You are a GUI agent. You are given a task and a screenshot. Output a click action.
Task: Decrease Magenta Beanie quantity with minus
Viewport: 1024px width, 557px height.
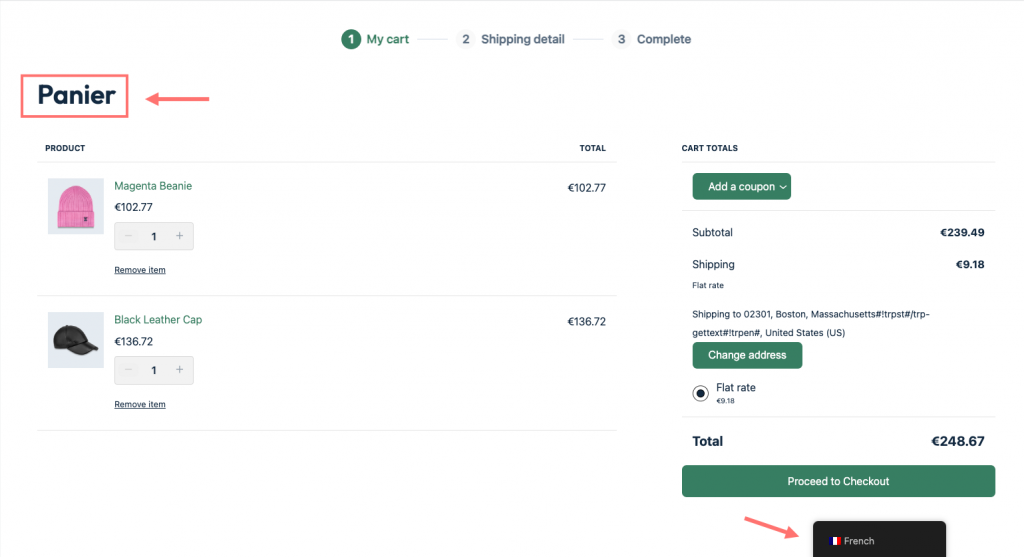coord(128,236)
